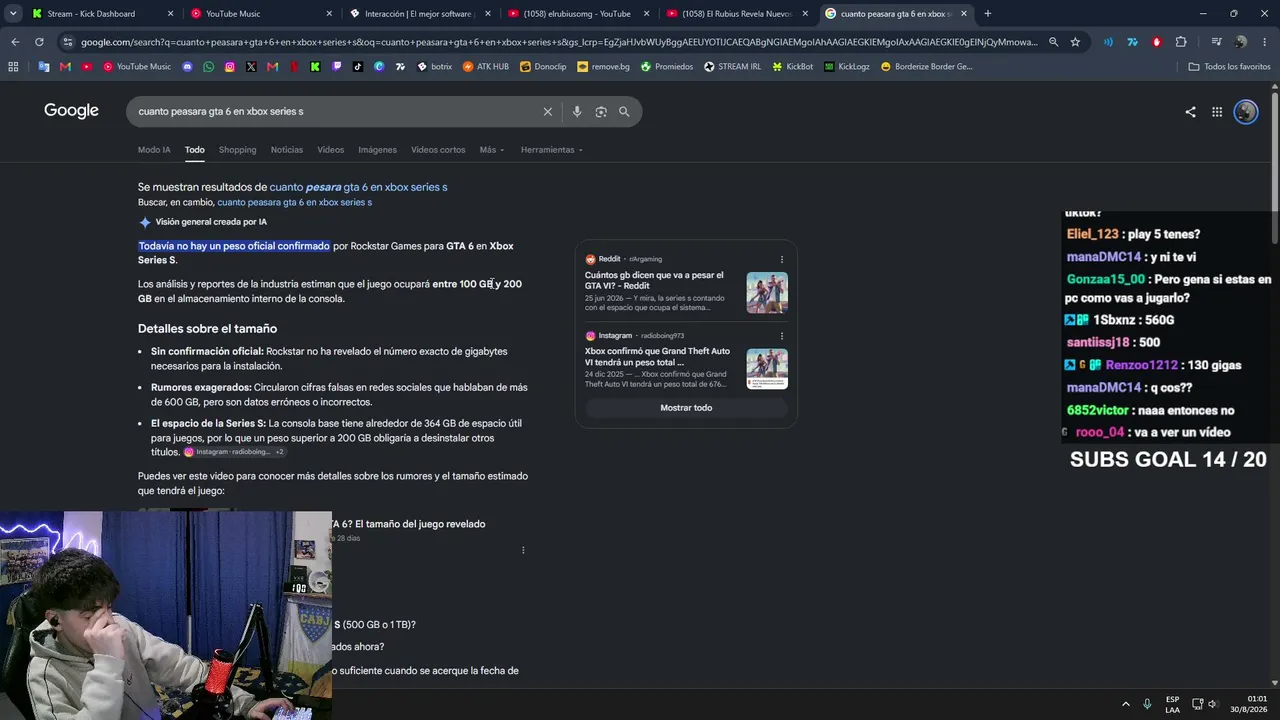Start a voice search with the microphone
The image size is (1280, 720).
coord(577,112)
